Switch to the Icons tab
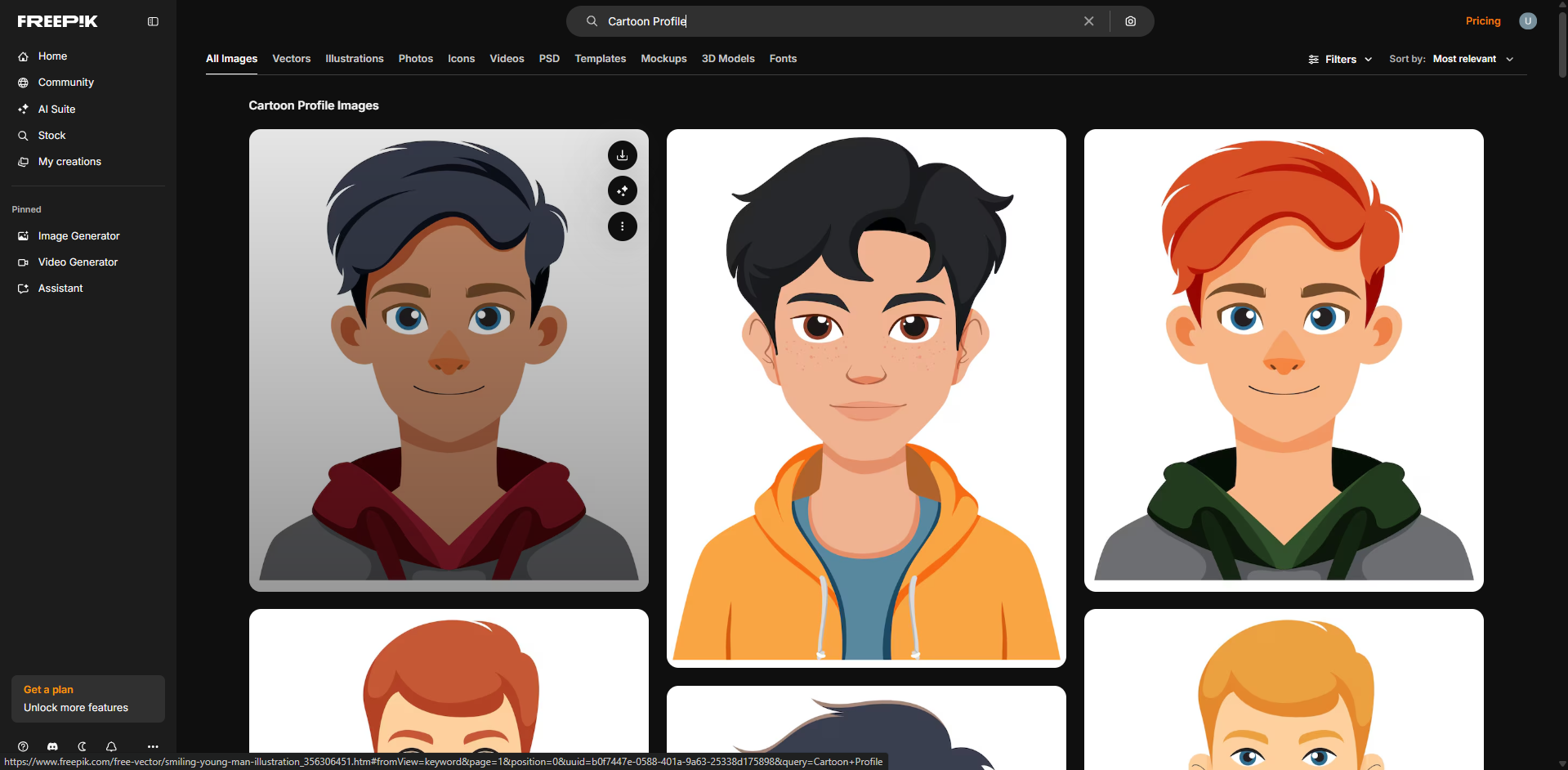Viewport: 1568px width, 770px height. pyautogui.click(x=462, y=59)
